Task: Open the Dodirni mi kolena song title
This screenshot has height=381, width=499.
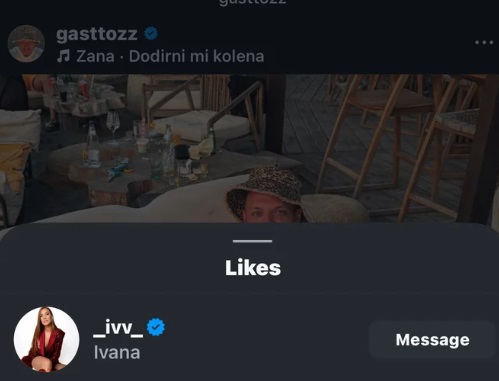Action: [x=197, y=56]
